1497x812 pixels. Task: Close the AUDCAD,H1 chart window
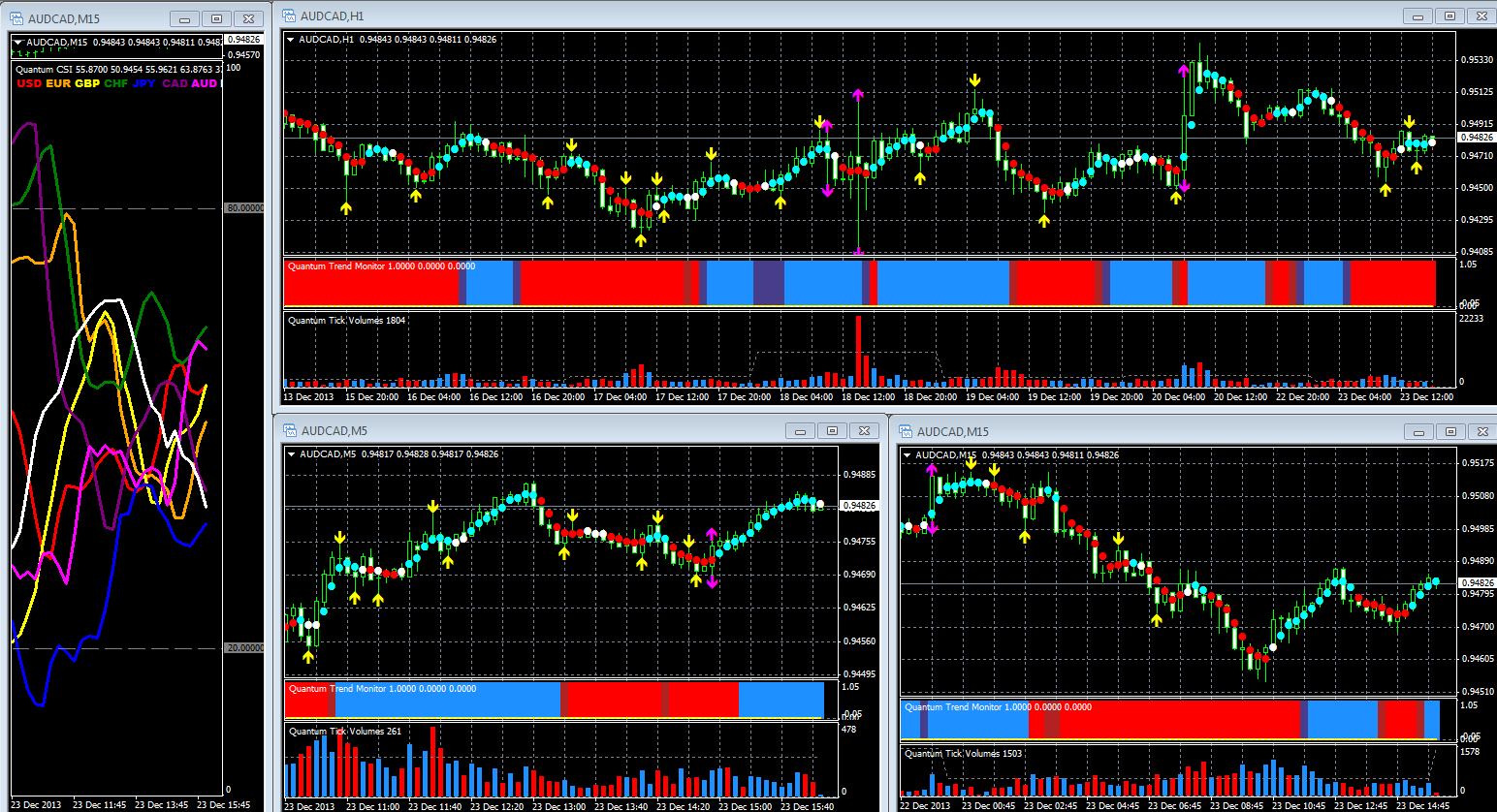pyautogui.click(x=1481, y=16)
